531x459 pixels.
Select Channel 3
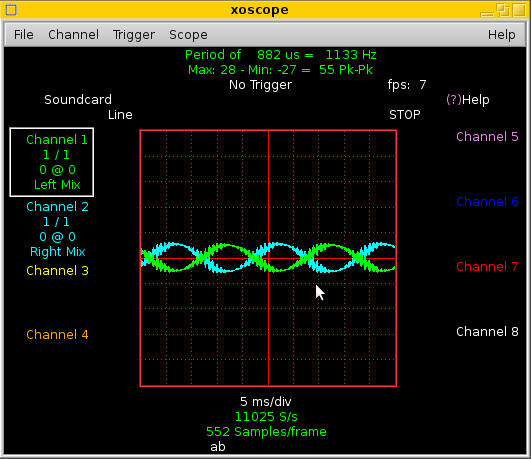[57, 271]
